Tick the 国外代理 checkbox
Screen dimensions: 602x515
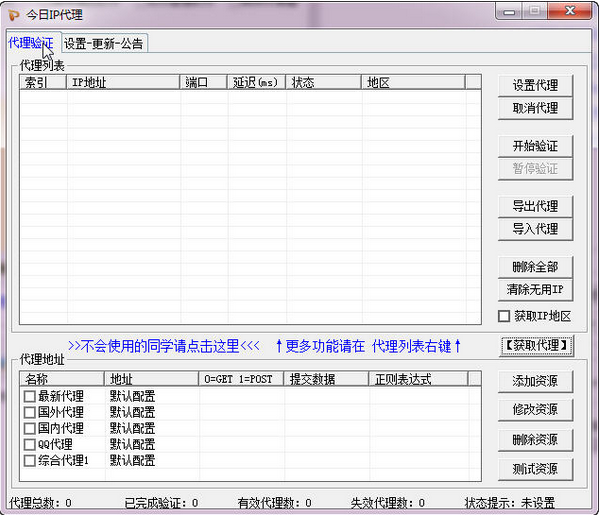(30, 412)
